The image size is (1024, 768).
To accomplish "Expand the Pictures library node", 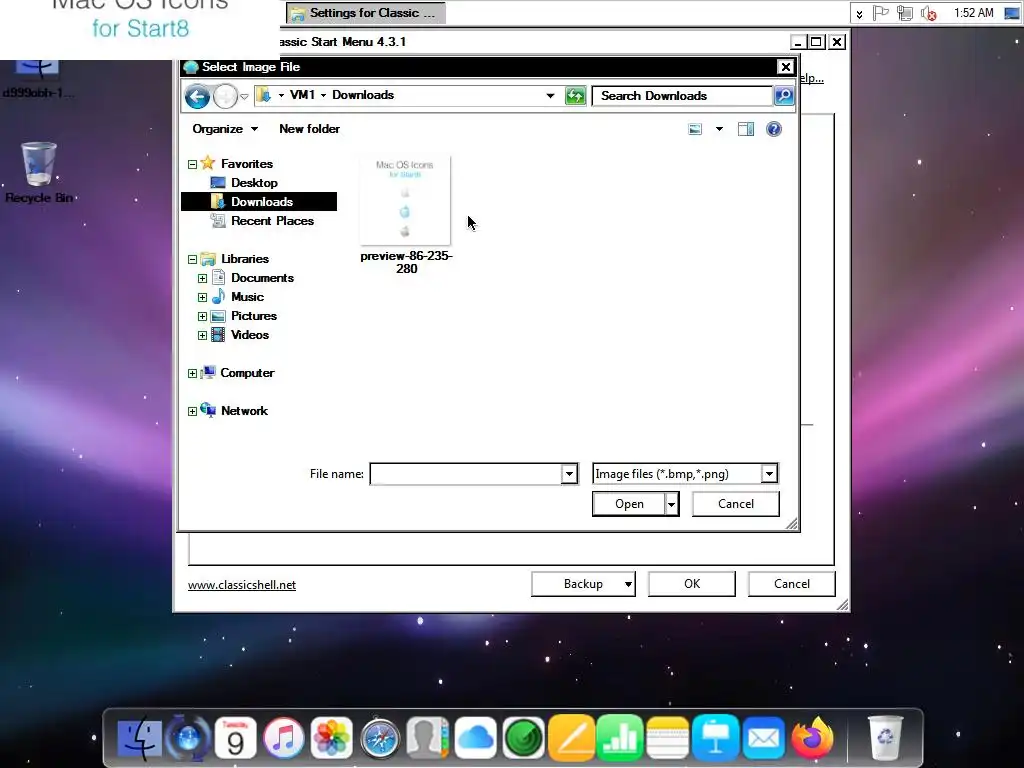I will coord(202,316).
